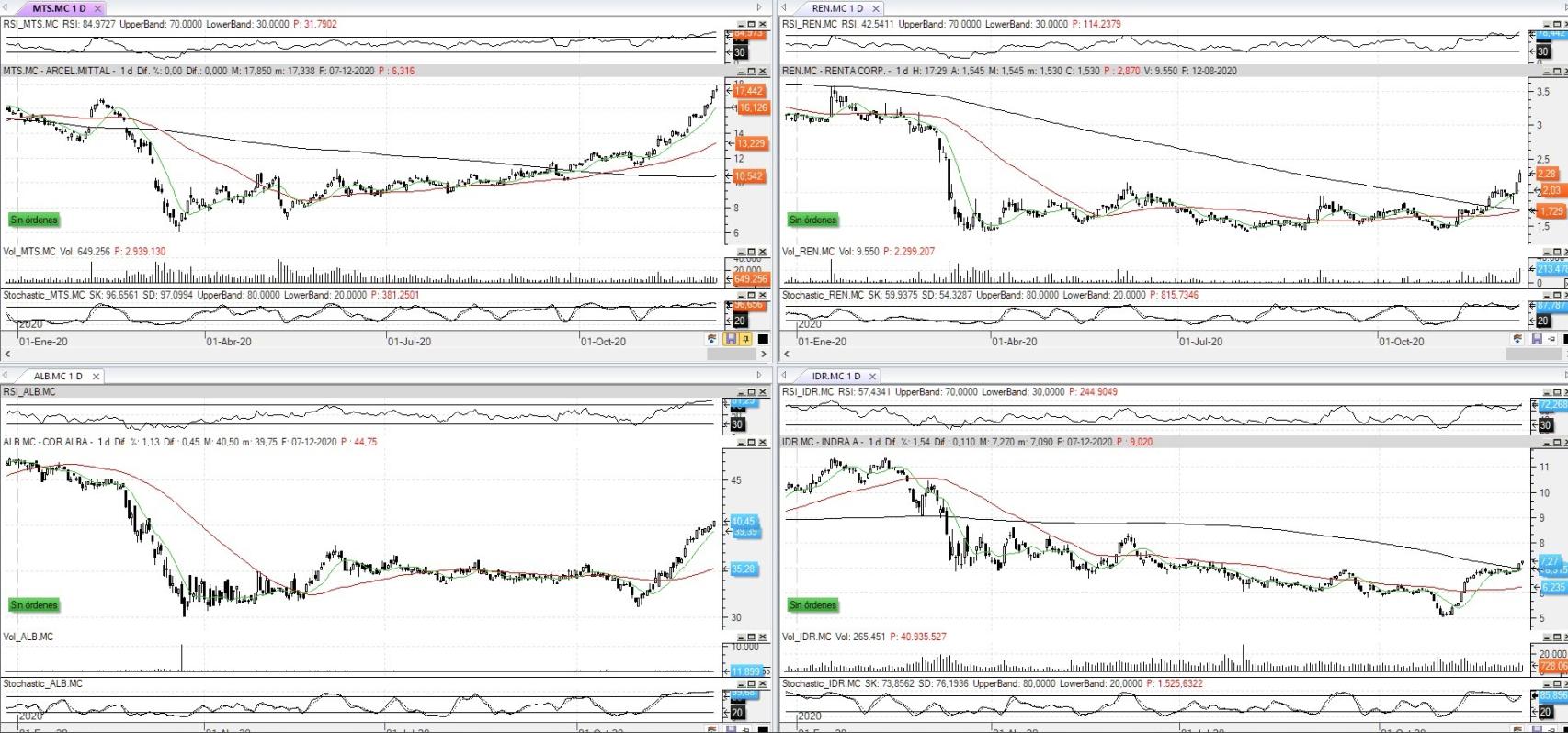Minimize the Stochastic_ALB.MC panel

pos(741,683)
